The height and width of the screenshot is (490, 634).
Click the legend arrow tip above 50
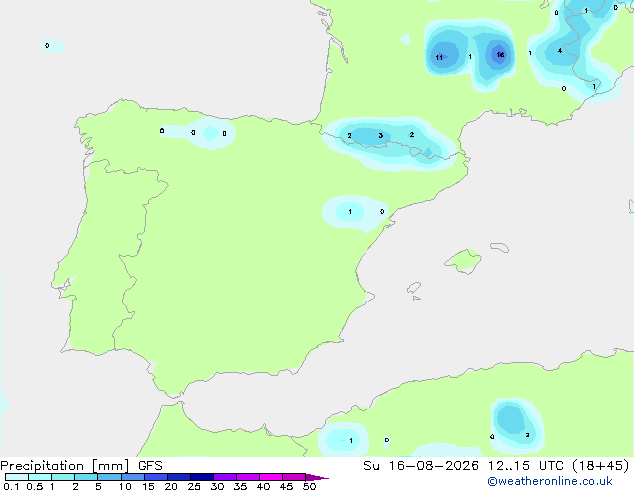[x=317, y=477]
